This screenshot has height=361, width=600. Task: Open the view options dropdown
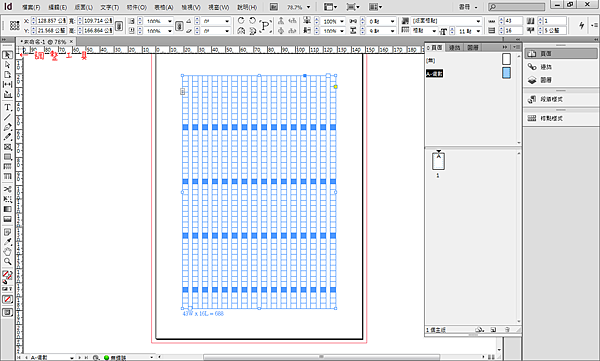(x=330, y=7)
